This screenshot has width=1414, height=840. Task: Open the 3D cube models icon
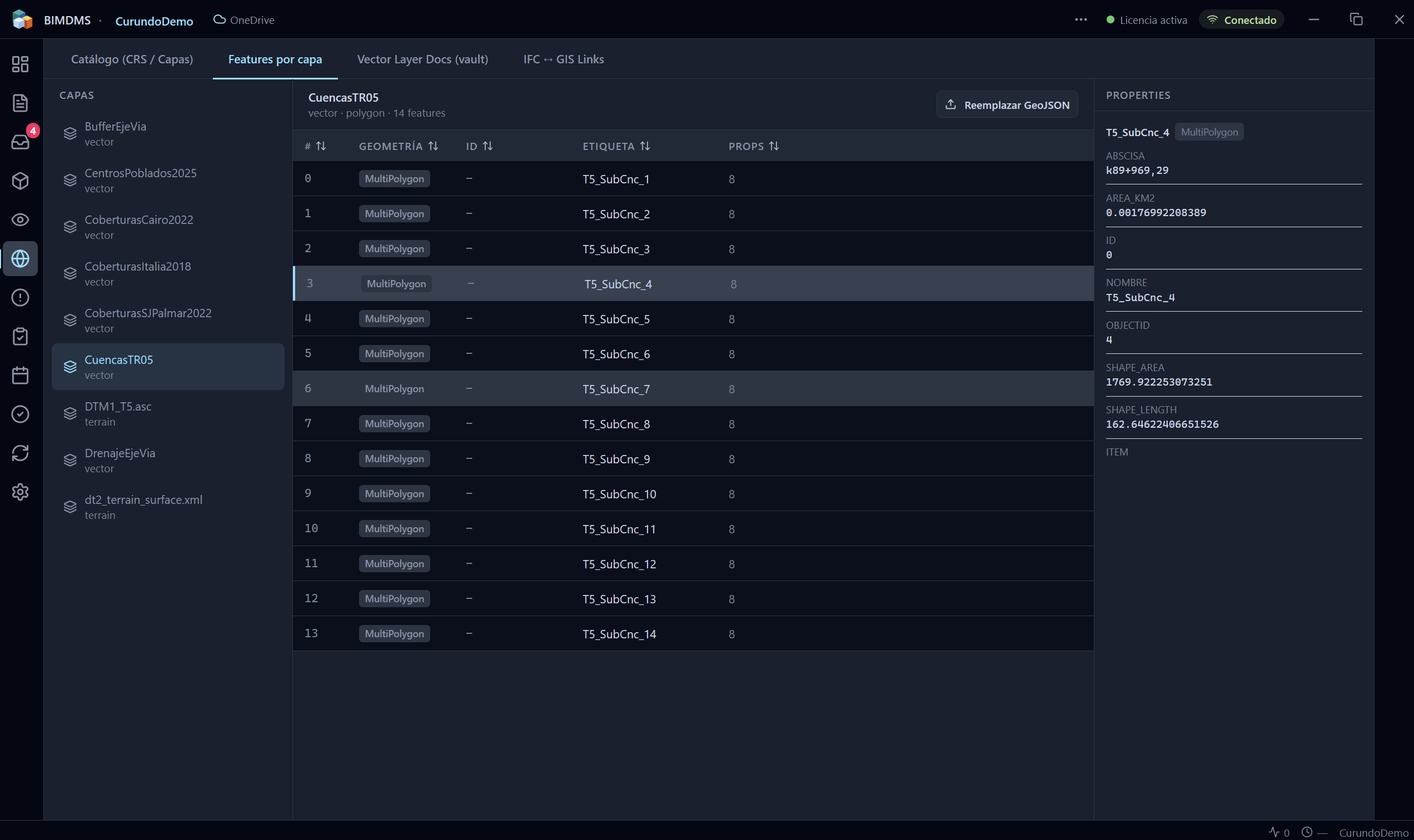coord(21,181)
